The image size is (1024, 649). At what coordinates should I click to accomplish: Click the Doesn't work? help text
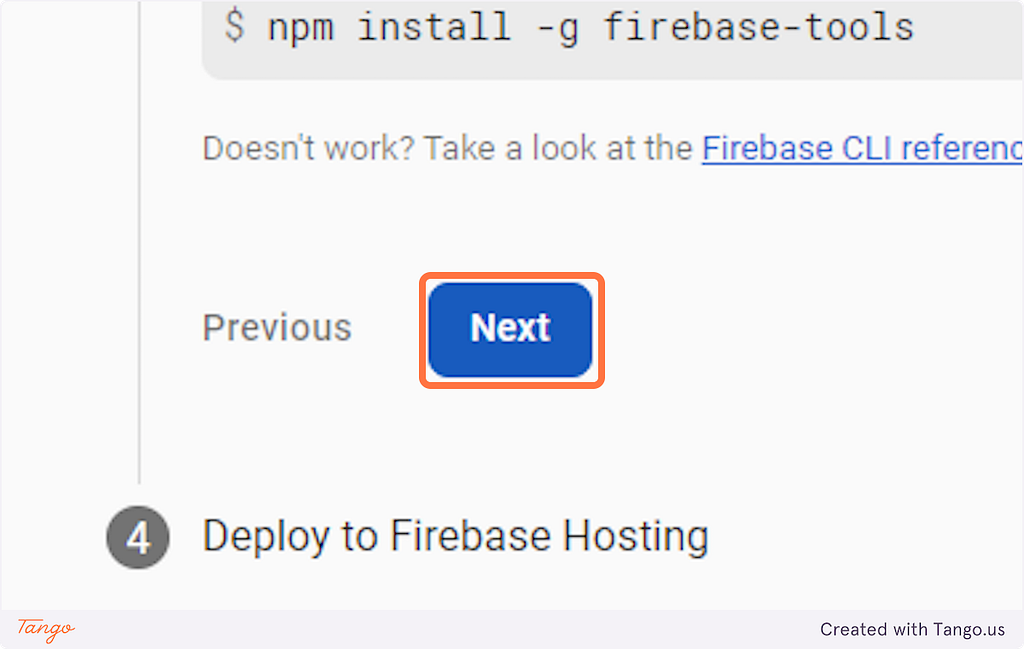coord(308,149)
